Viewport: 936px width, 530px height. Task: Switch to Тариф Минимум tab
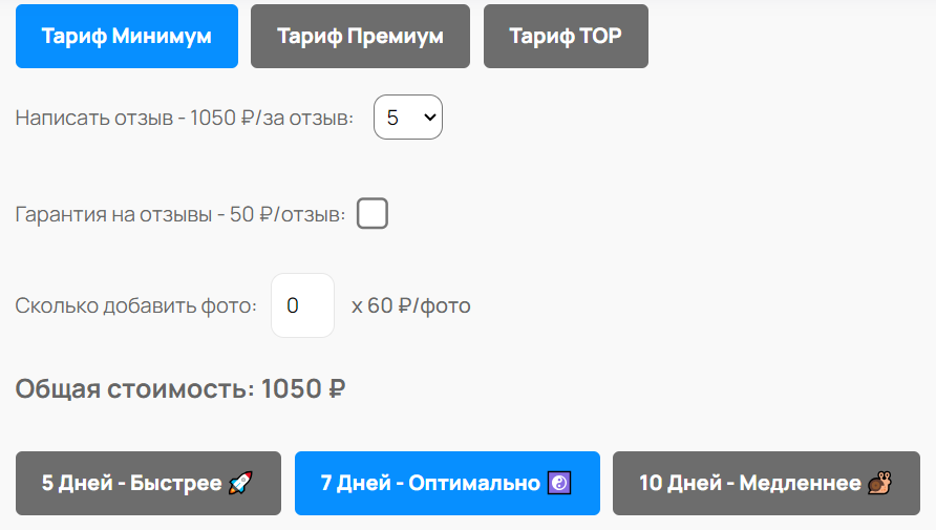point(127,36)
